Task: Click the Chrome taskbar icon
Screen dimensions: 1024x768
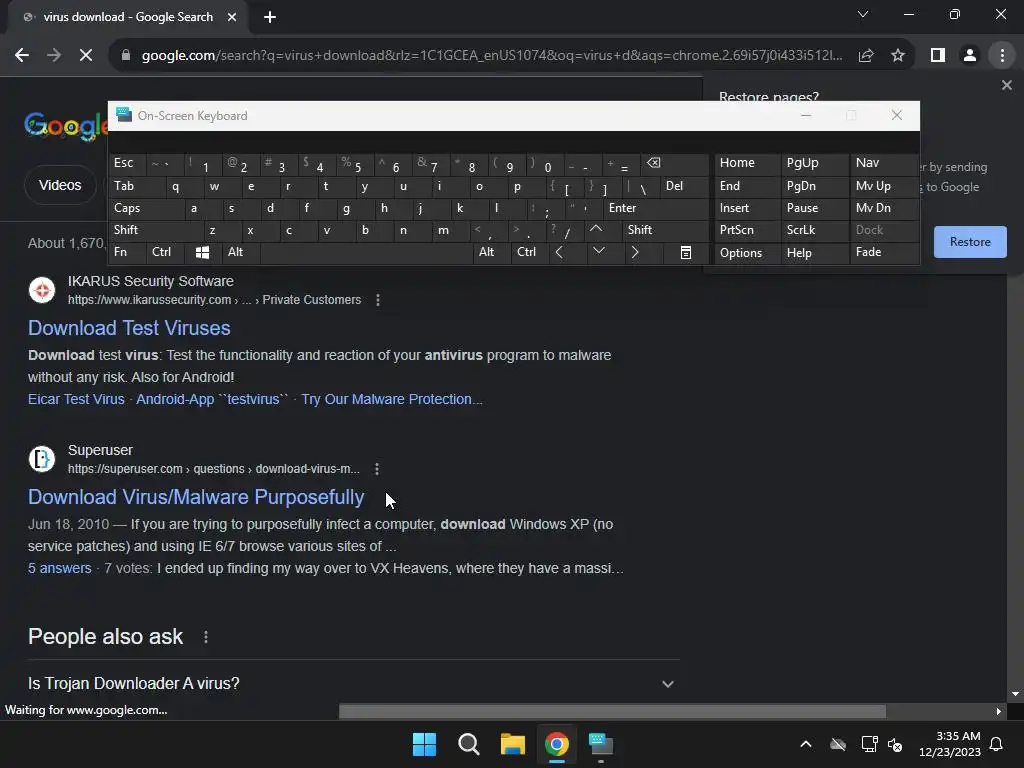Action: (556, 744)
